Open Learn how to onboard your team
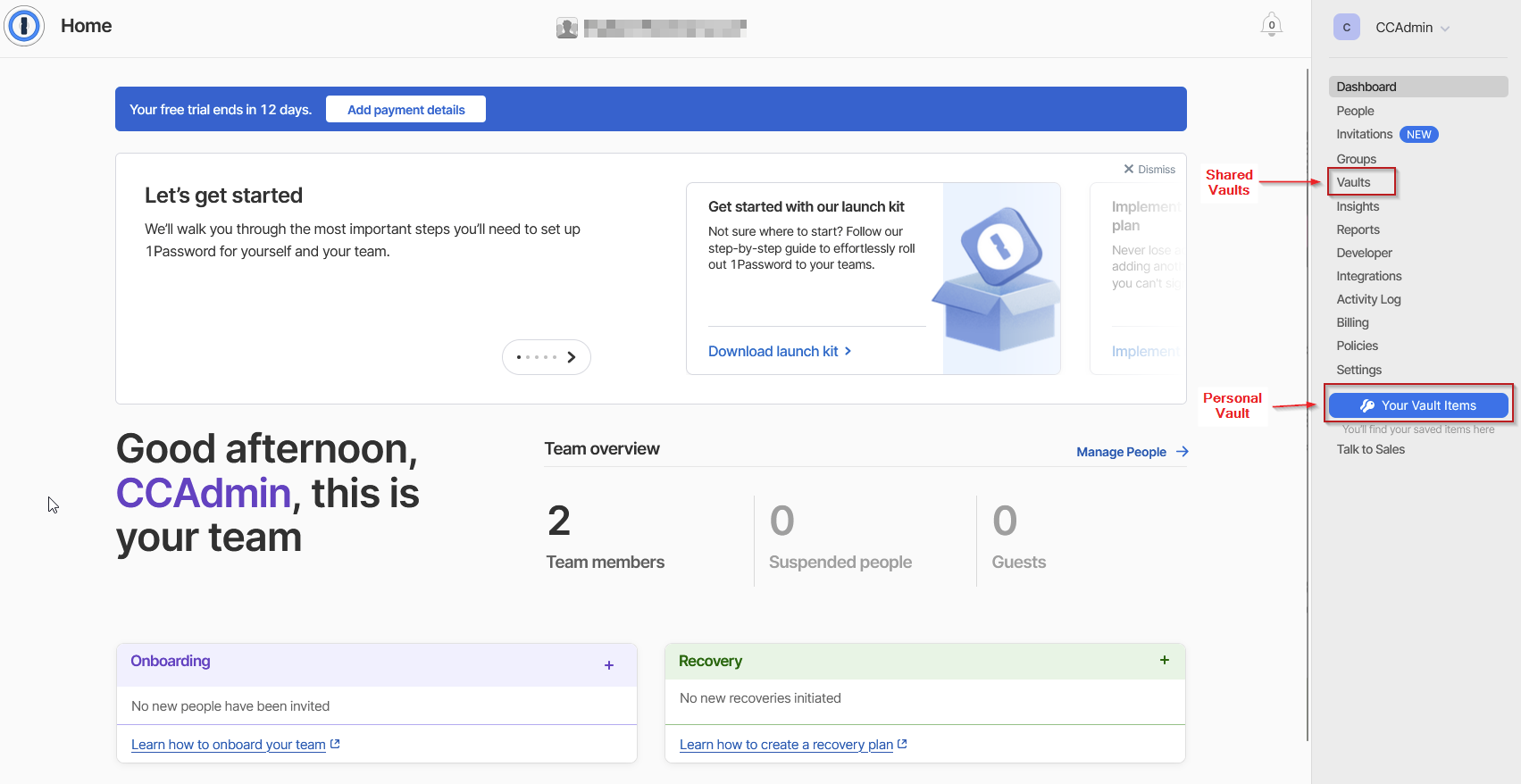 tap(229, 745)
